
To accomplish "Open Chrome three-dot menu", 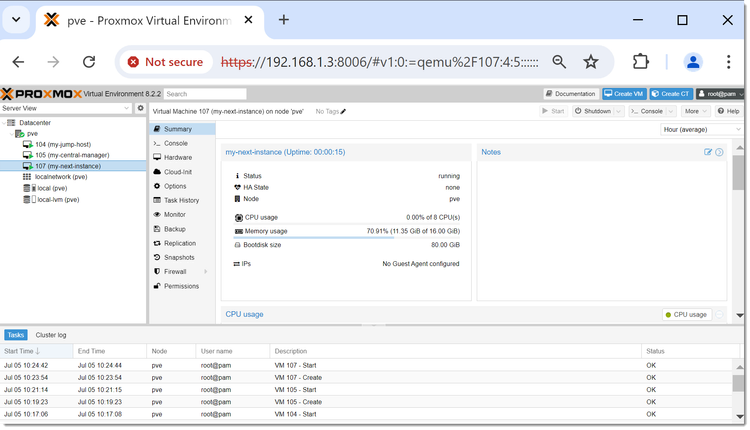I will click(x=728, y=62).
